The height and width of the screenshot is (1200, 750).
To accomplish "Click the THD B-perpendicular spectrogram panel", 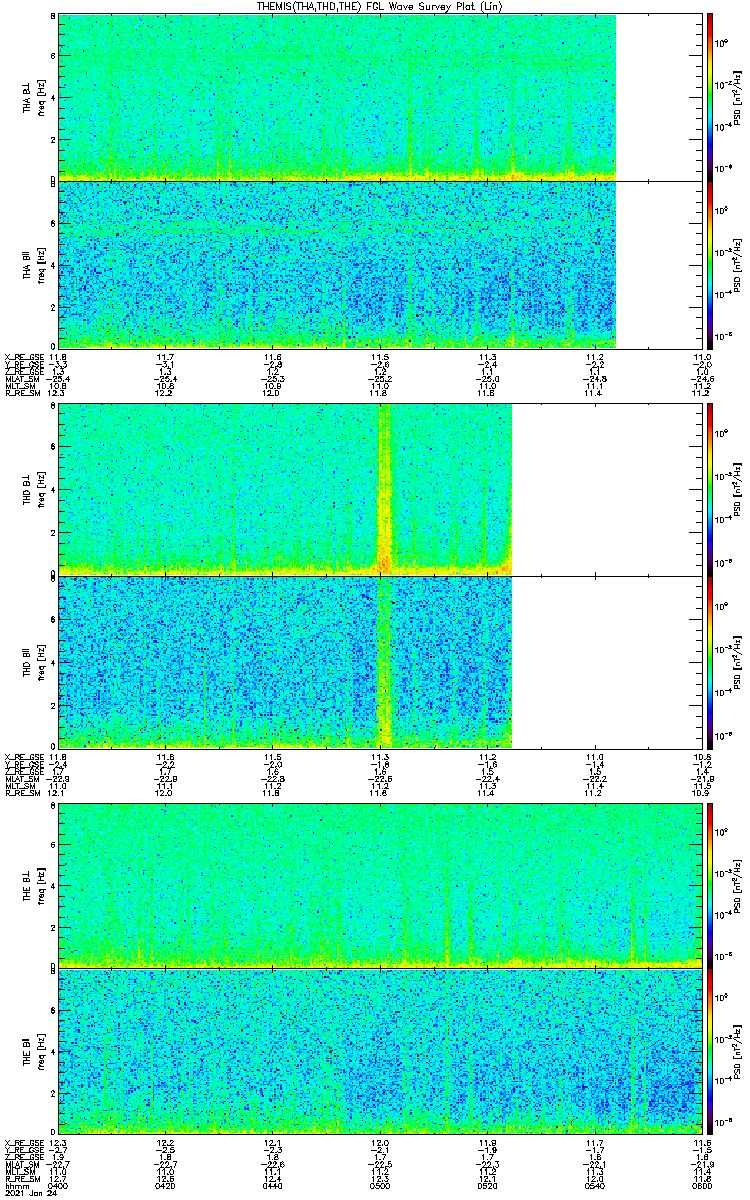I will [379, 489].
